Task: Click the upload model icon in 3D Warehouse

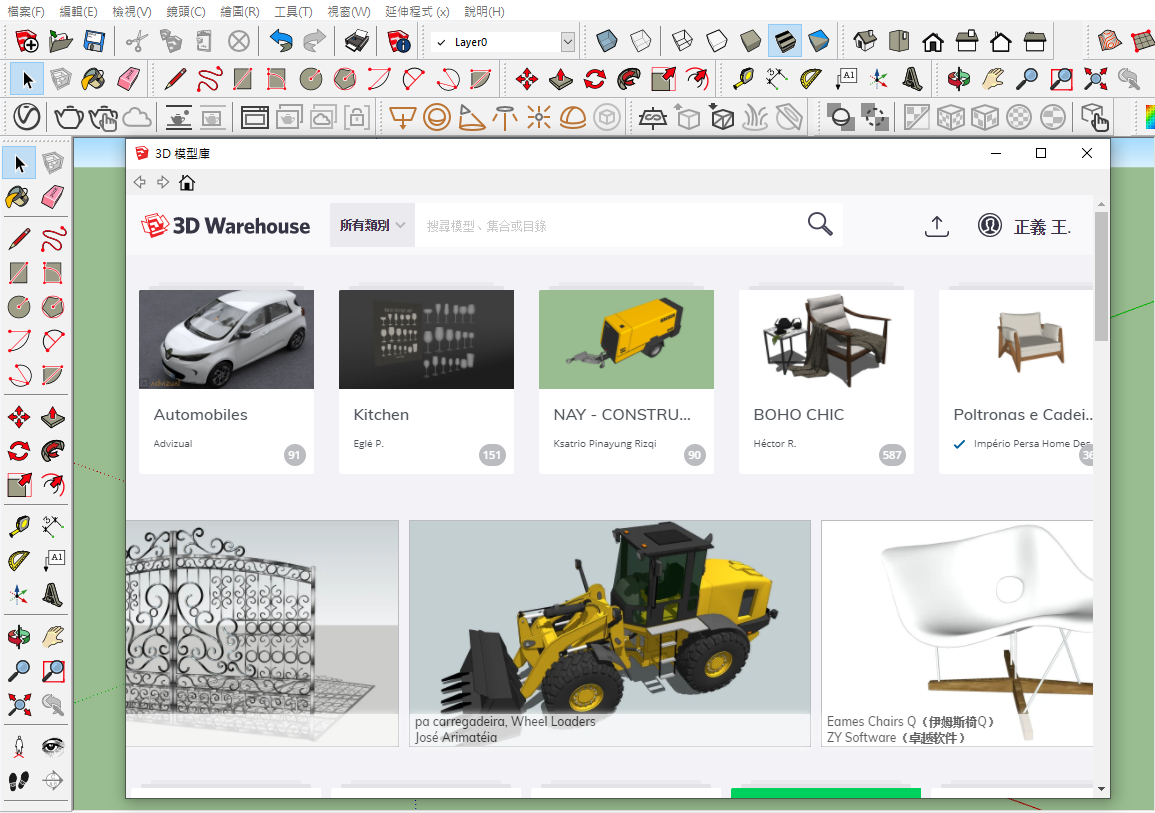Action: pyautogui.click(x=936, y=225)
